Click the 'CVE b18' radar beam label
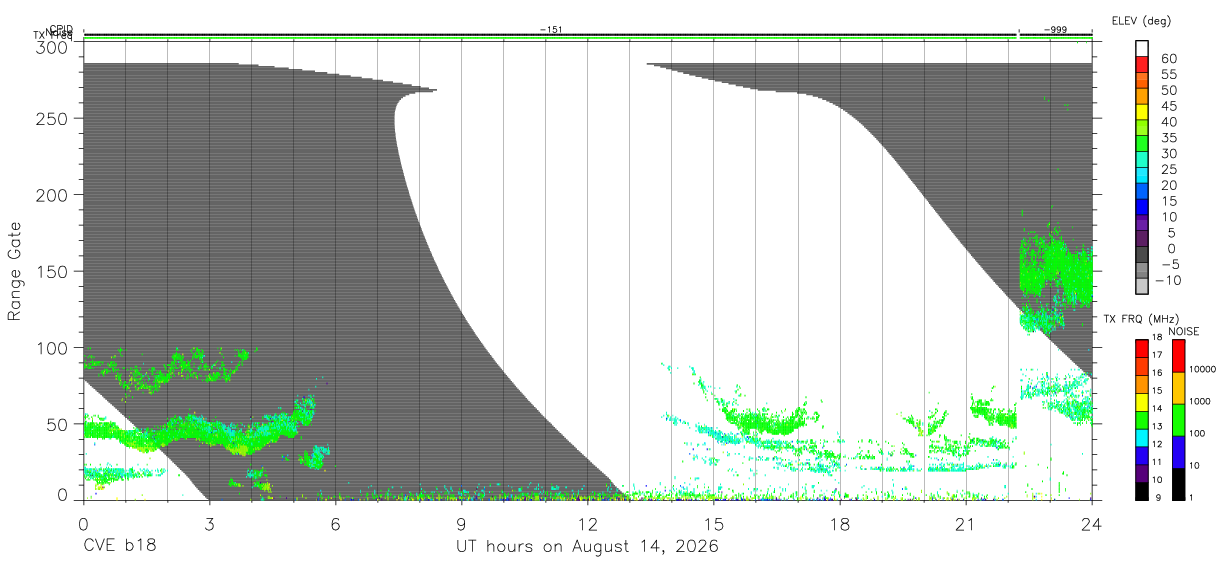Image resolution: width=1228 pixels, height=567 pixels. click(119, 547)
